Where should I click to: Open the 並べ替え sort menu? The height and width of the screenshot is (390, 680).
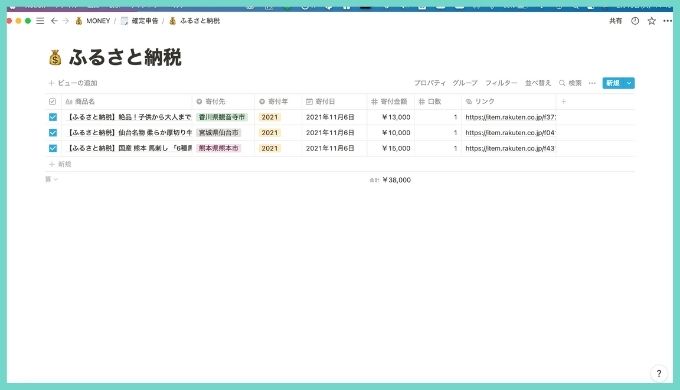pos(538,83)
